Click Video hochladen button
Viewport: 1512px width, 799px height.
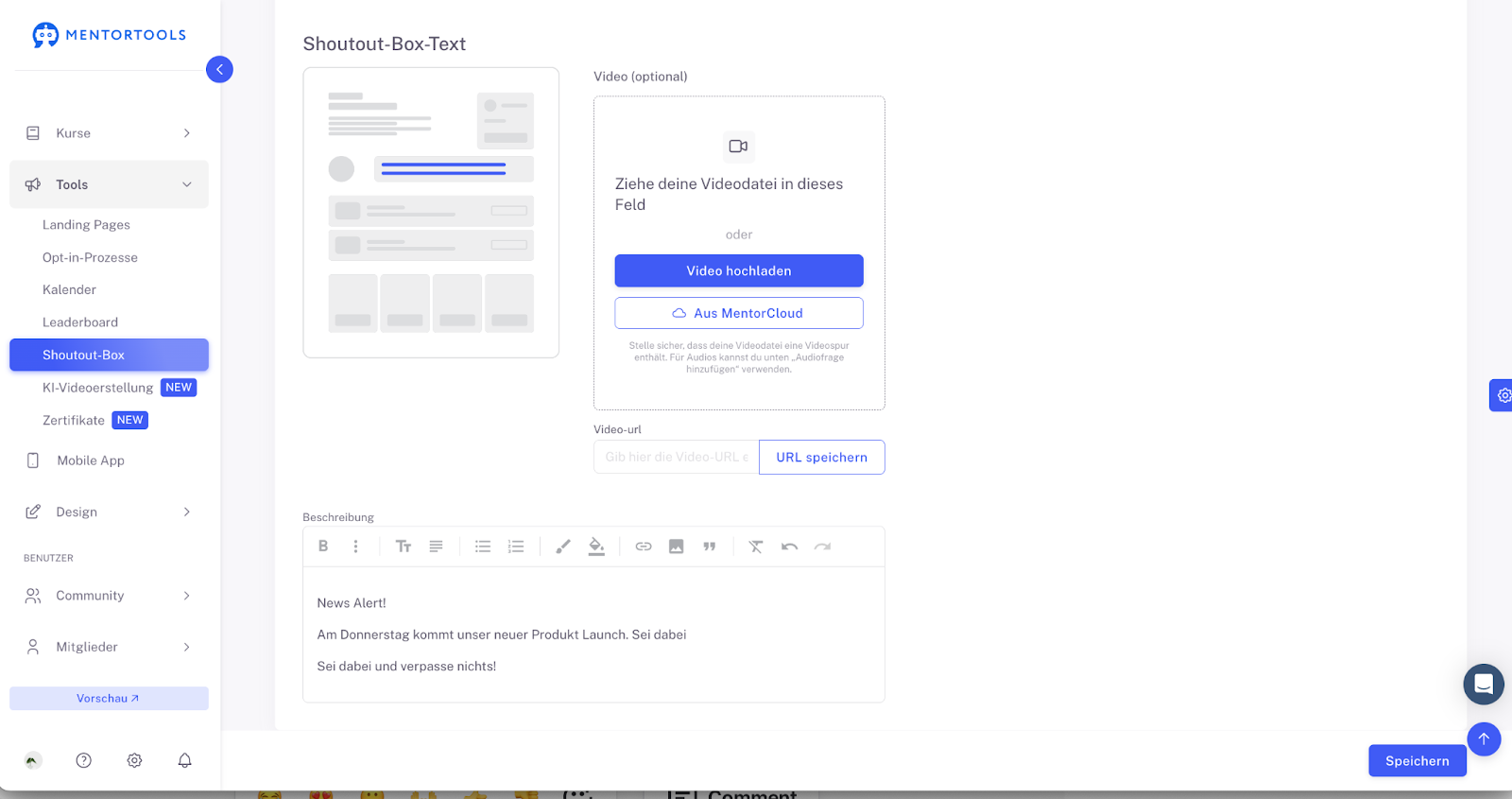pos(739,270)
